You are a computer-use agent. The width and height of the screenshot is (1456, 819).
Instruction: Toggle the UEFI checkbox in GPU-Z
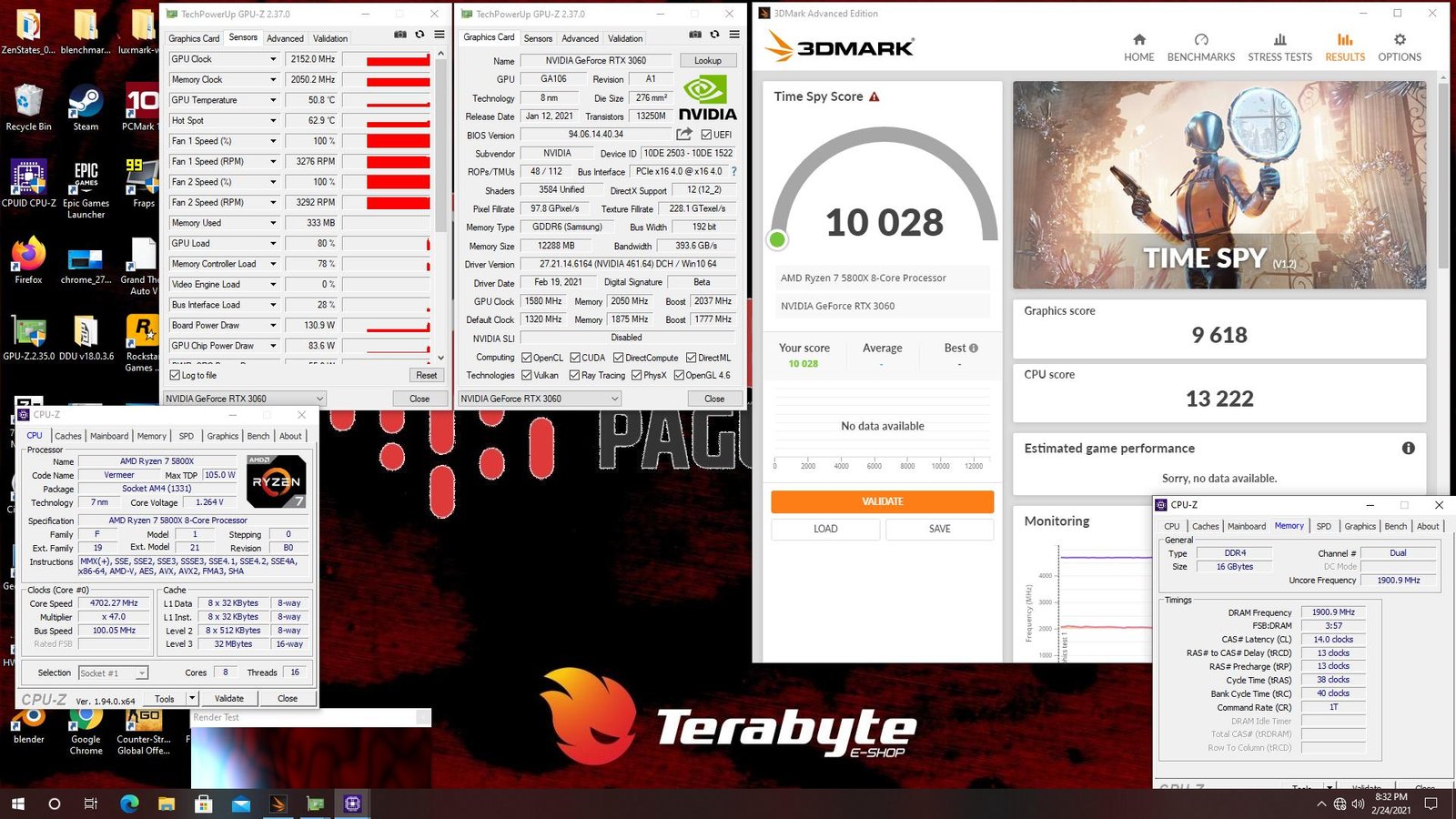[x=707, y=135]
